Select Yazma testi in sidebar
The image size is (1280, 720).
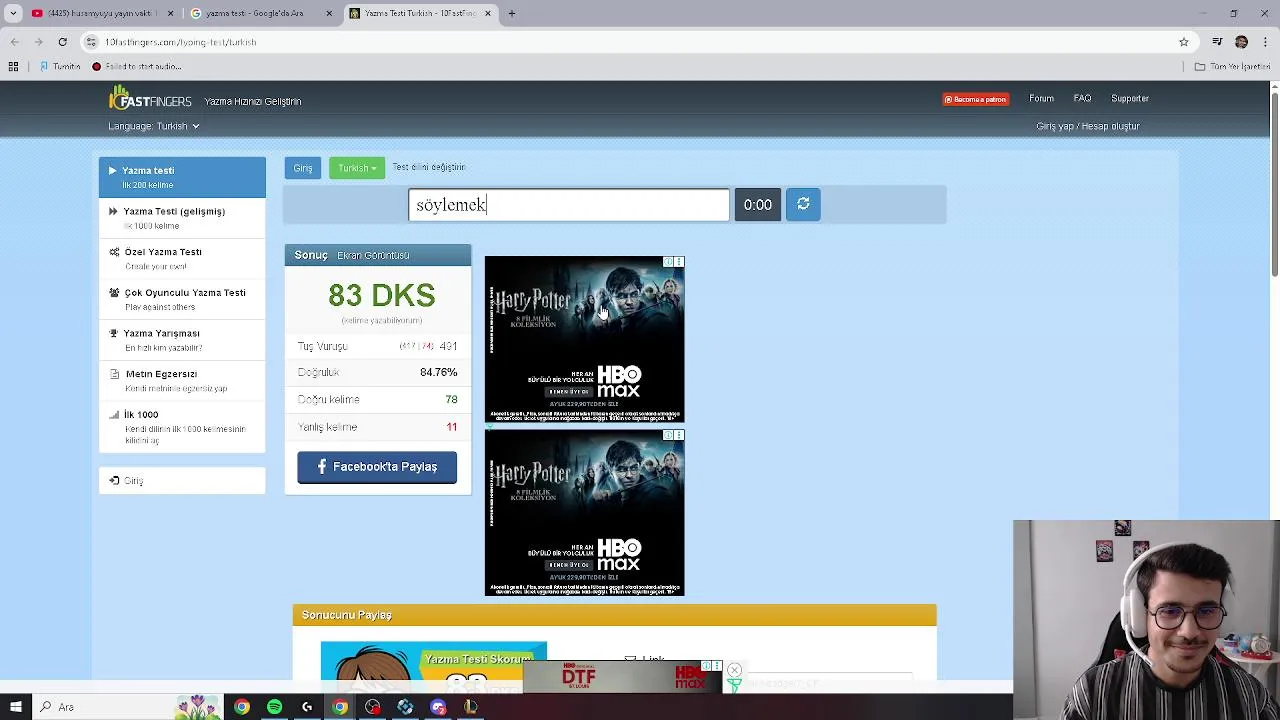[182, 177]
